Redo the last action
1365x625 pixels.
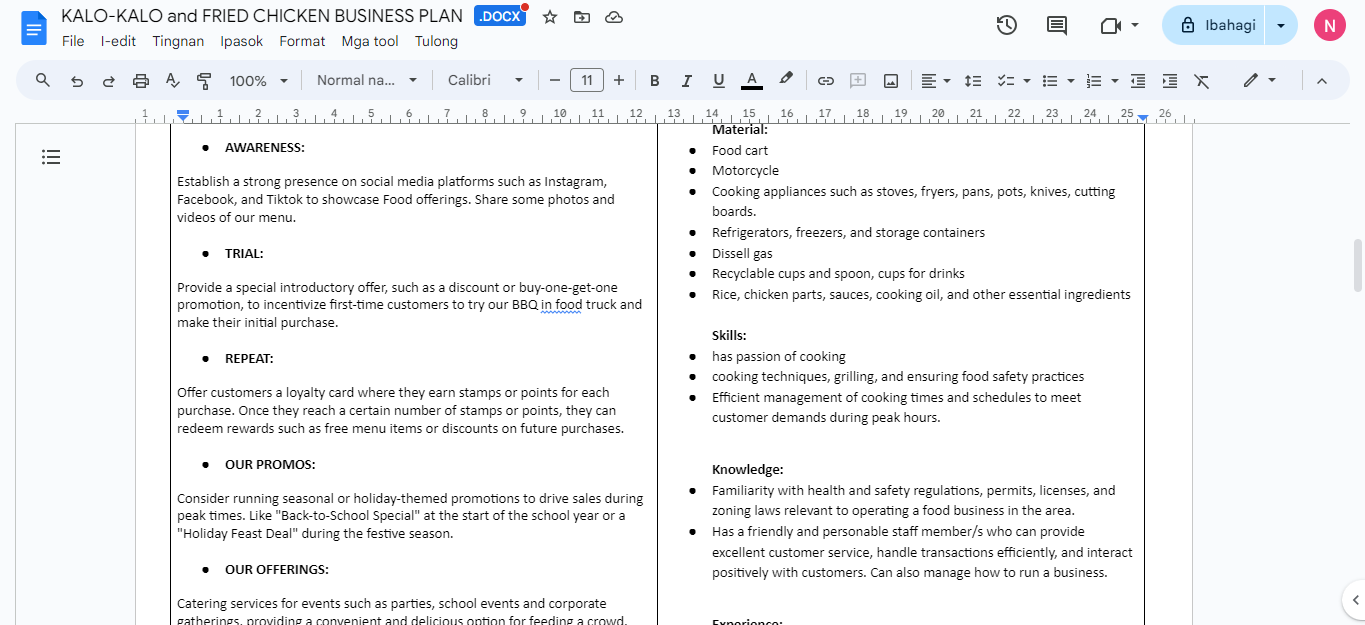coord(108,80)
